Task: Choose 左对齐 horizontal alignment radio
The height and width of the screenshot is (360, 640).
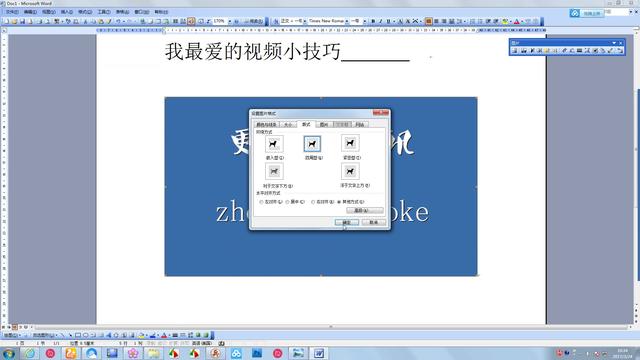Action: coord(262,202)
